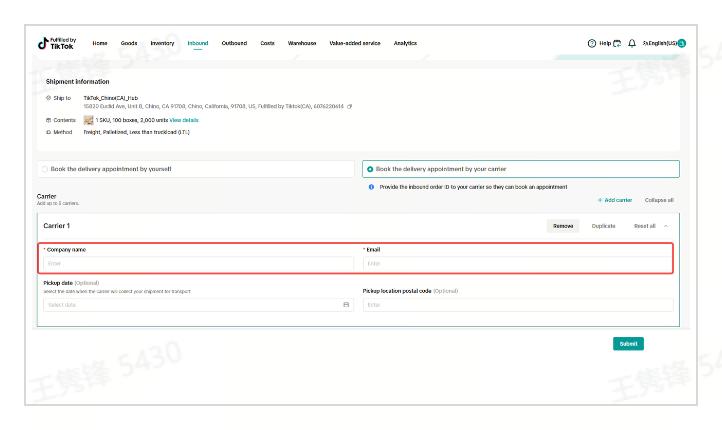Open the Warehouse menu
The height and width of the screenshot is (430, 722).
(302, 43)
